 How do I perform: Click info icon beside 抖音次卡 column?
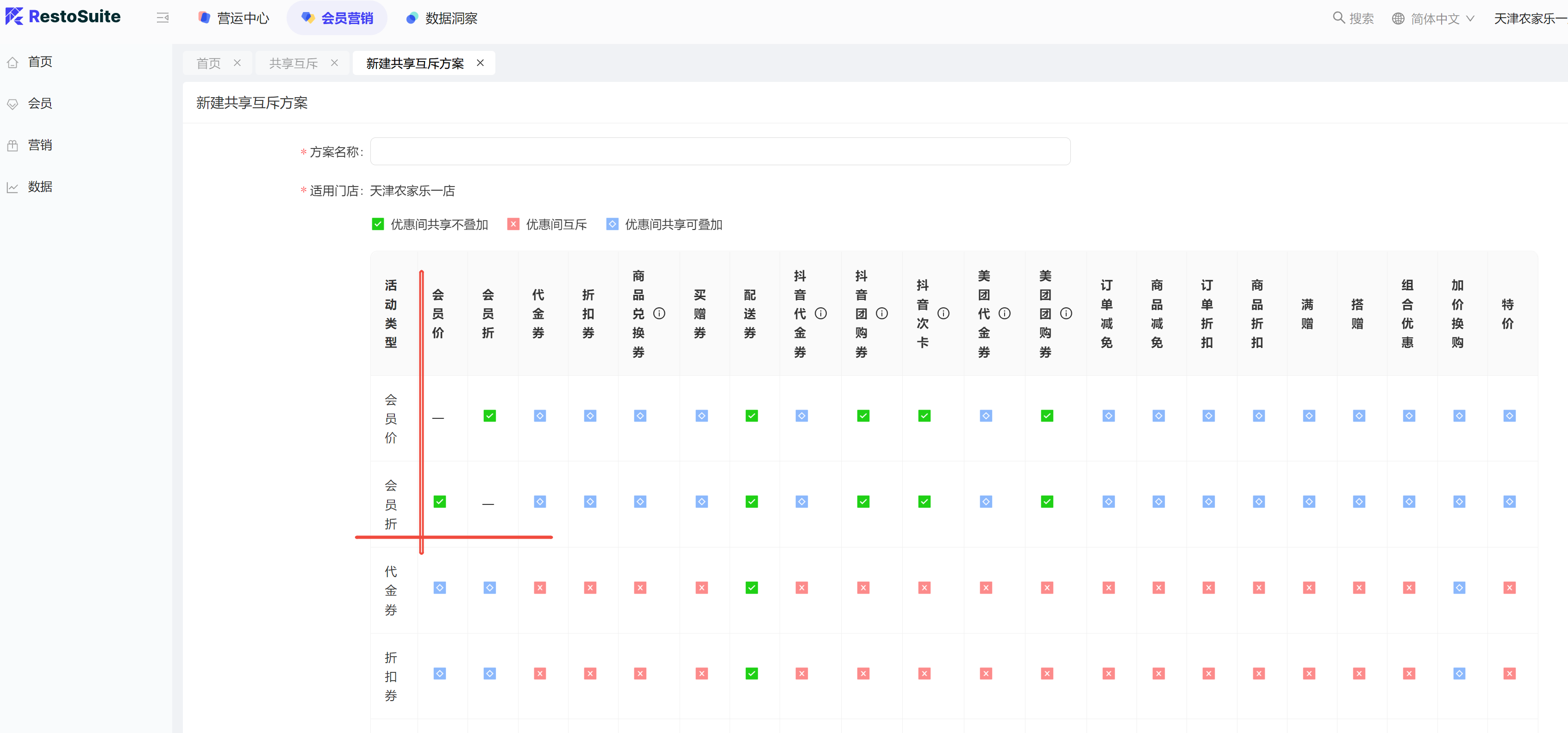click(x=943, y=313)
